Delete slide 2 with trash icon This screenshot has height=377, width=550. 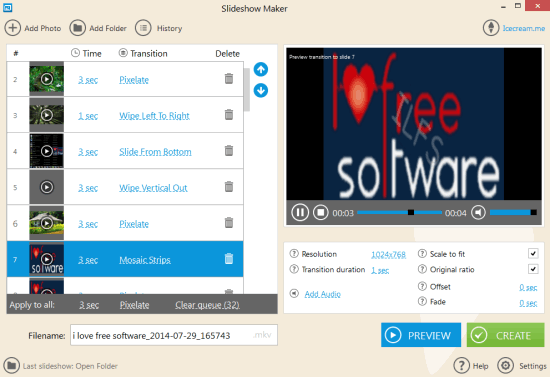229,79
